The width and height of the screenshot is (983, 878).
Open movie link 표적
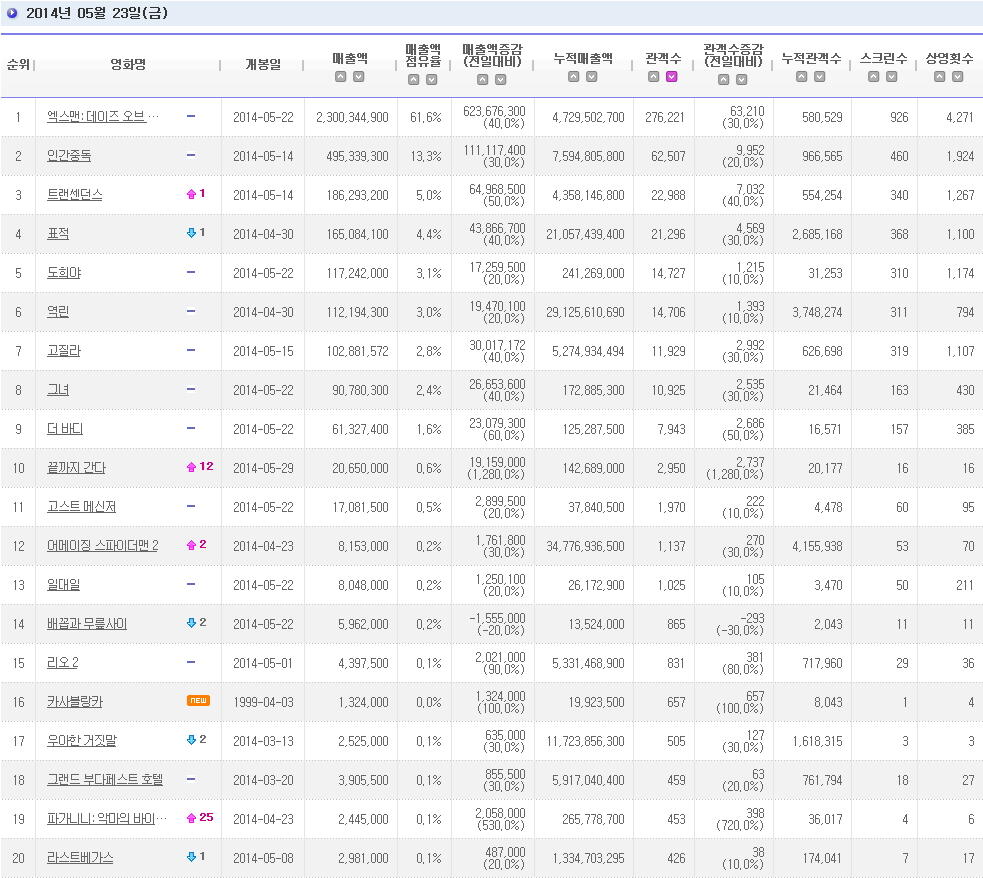58,234
